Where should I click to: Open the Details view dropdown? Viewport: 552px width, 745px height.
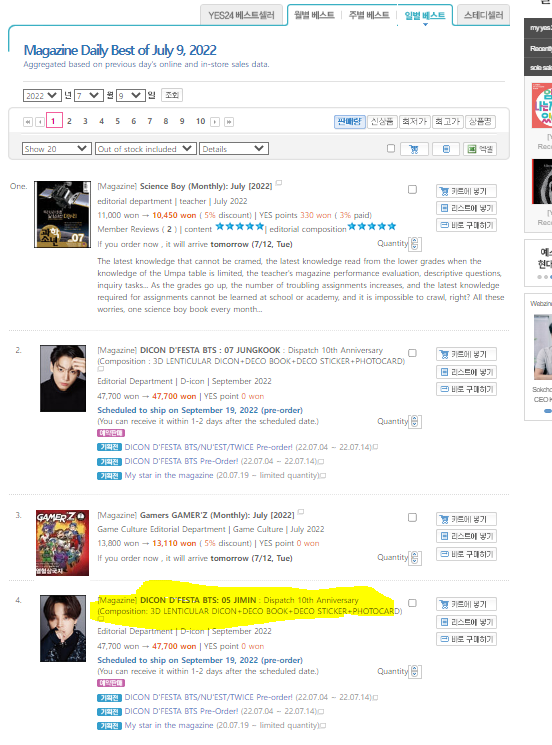(234, 149)
